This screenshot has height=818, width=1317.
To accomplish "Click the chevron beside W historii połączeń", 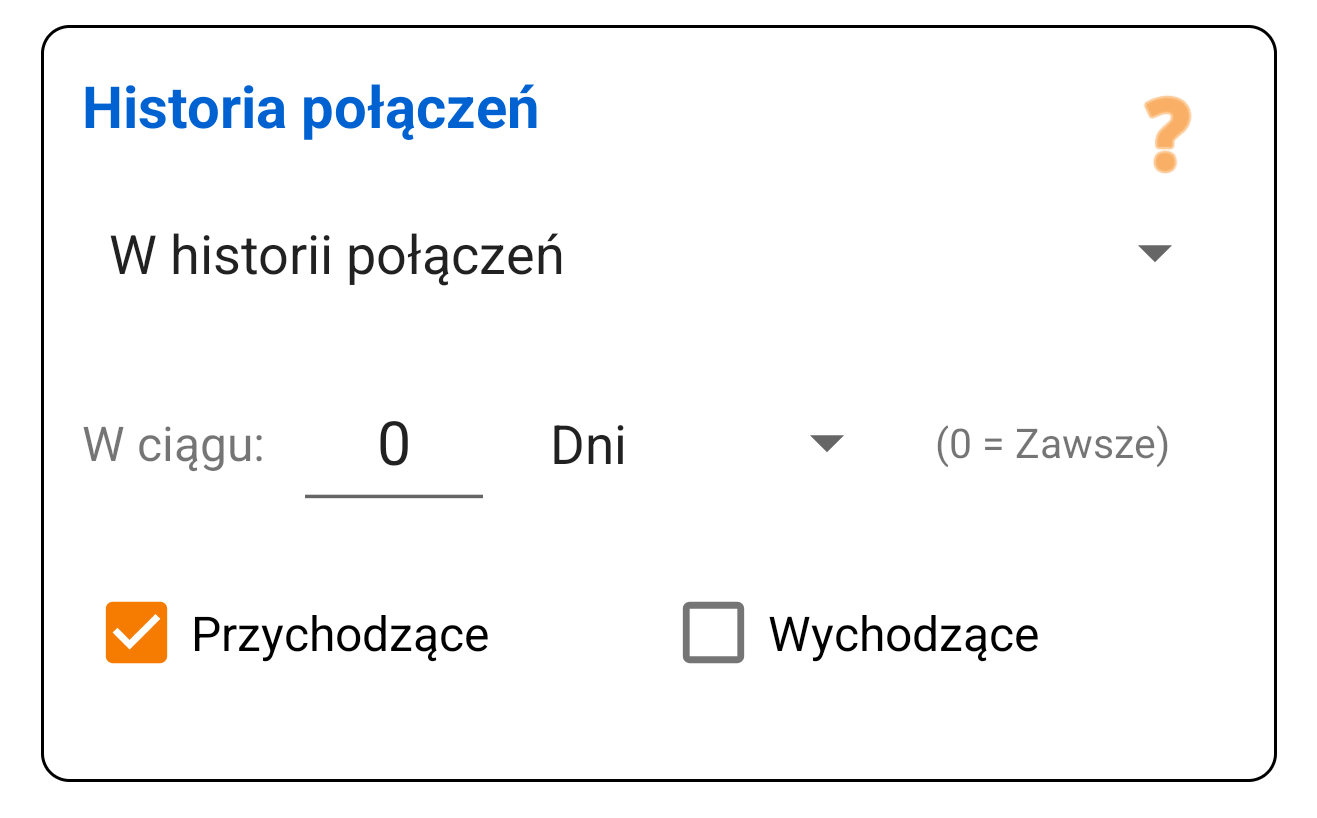I will 1155,254.
